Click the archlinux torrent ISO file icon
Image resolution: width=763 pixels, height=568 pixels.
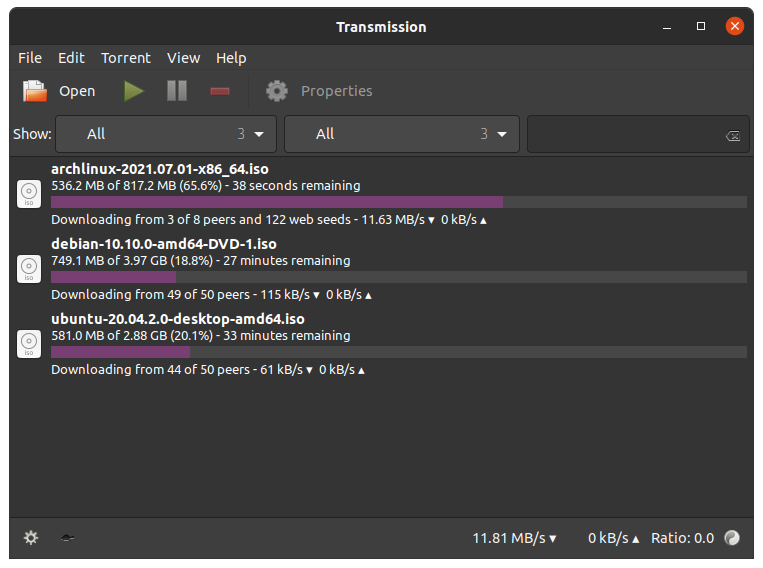click(x=29, y=194)
